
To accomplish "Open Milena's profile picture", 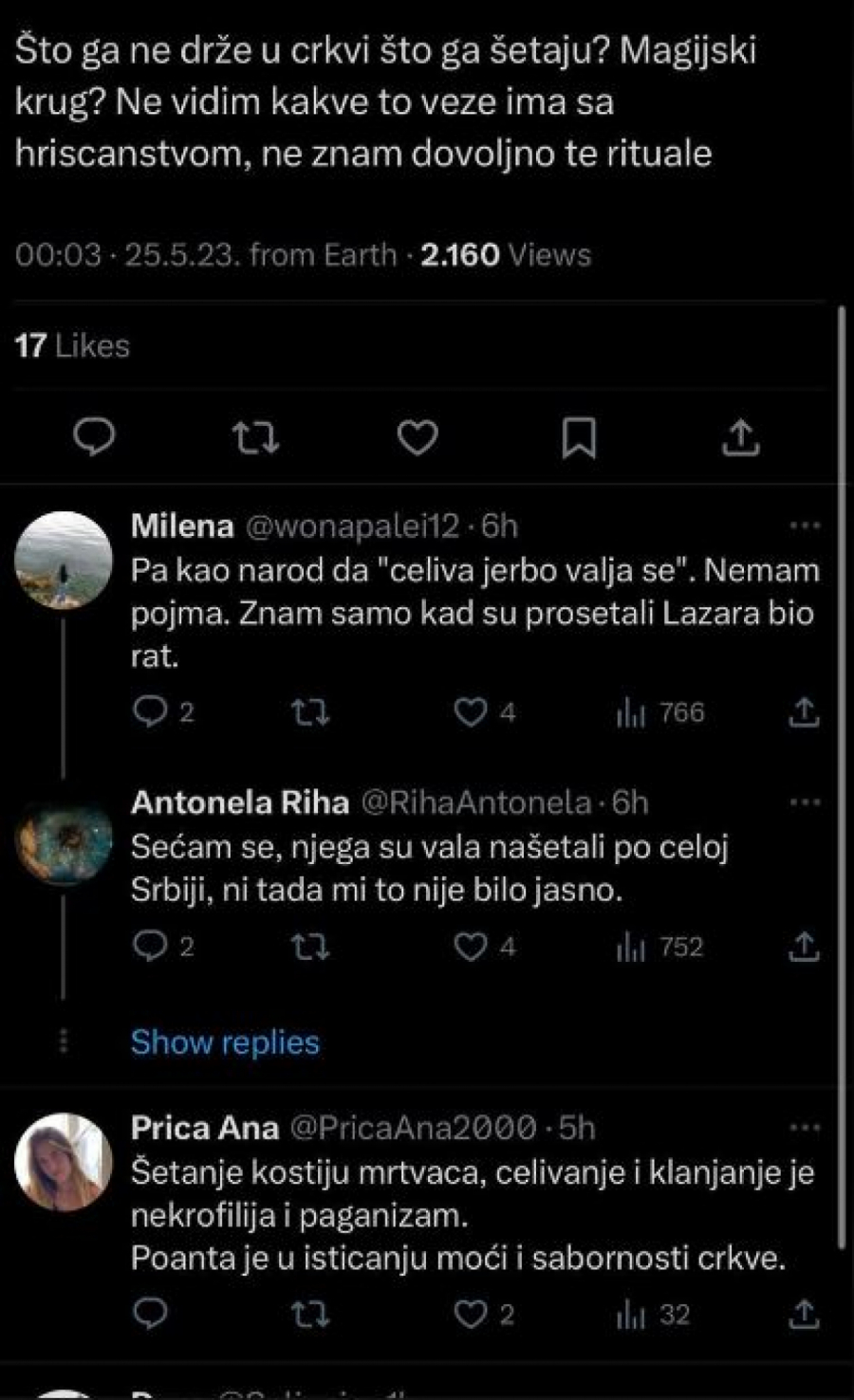I will tap(64, 560).
